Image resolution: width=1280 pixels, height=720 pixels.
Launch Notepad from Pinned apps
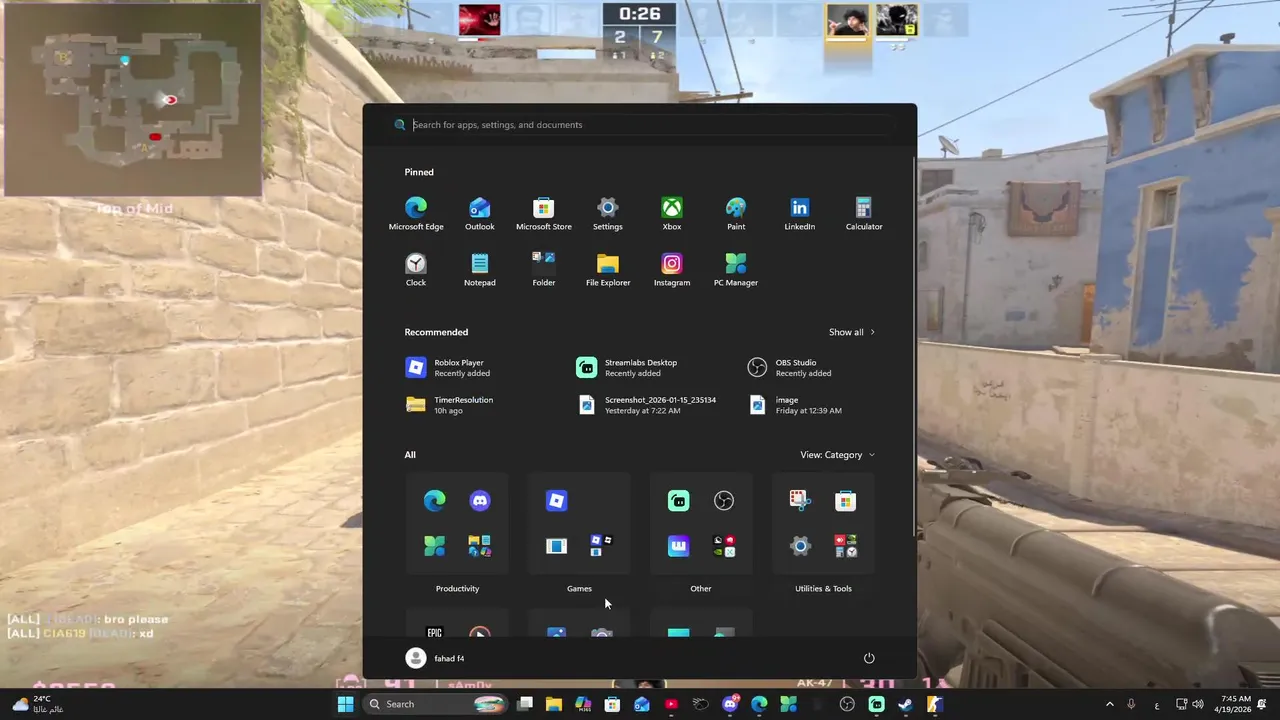pyautogui.click(x=480, y=270)
